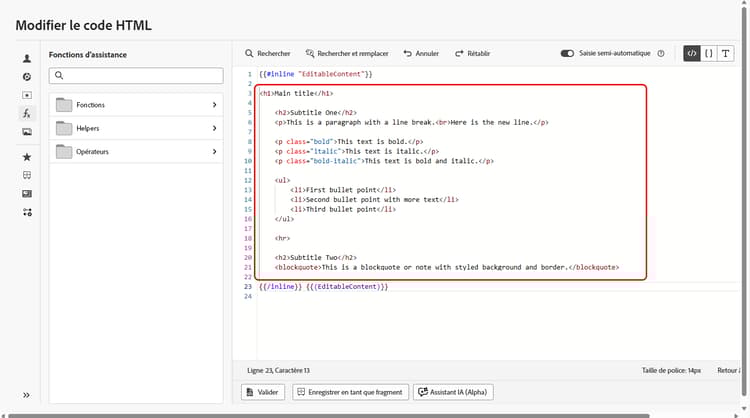Screen dimensions: 750x418
Task: Expand the left sidebar with double chevron
Action: (x=27, y=395)
